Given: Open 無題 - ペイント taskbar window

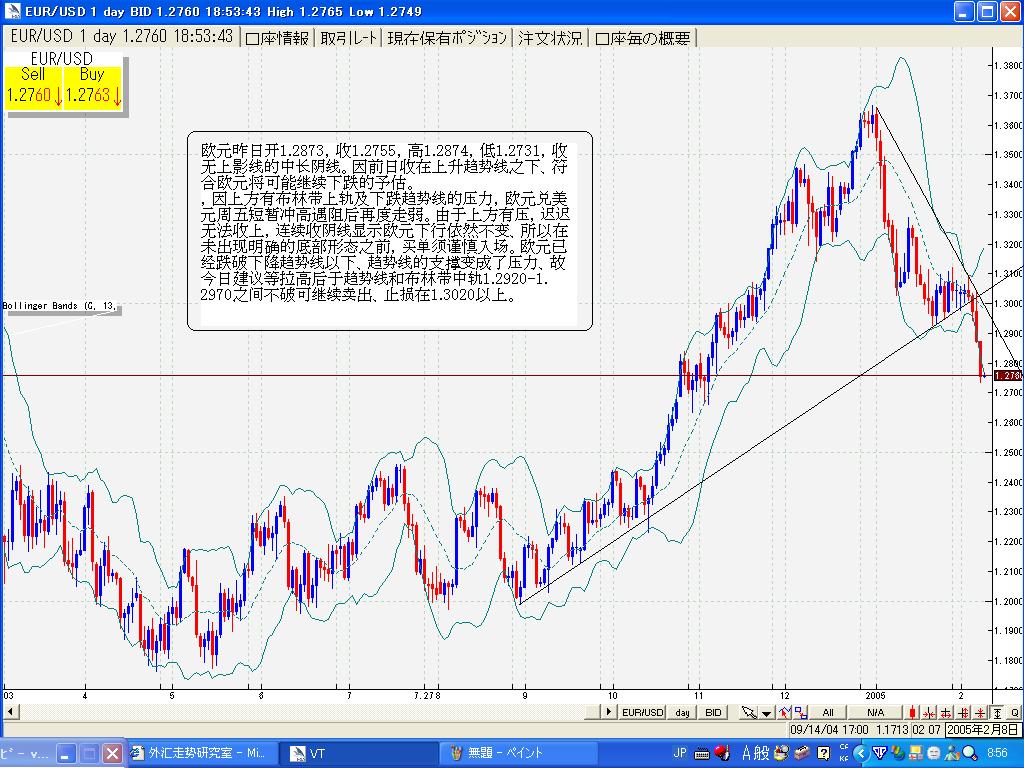Looking at the screenshot, I should pyautogui.click(x=519, y=753).
